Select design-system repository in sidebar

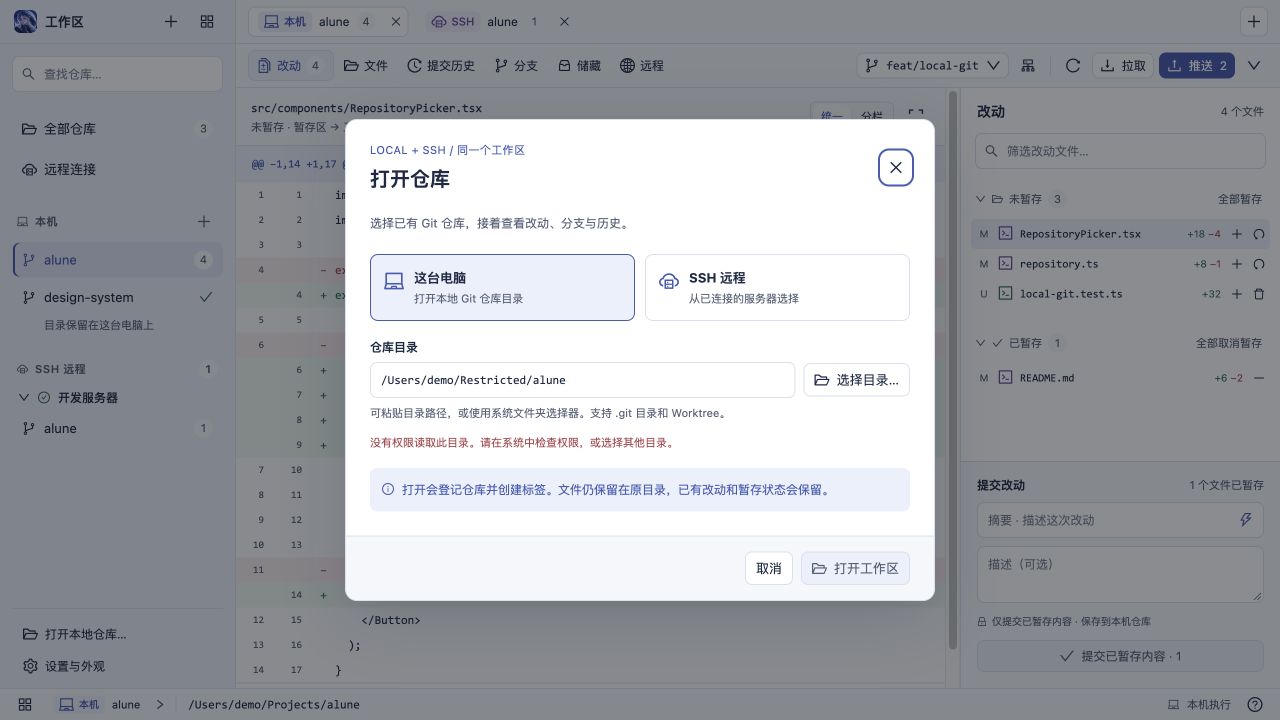[117, 297]
